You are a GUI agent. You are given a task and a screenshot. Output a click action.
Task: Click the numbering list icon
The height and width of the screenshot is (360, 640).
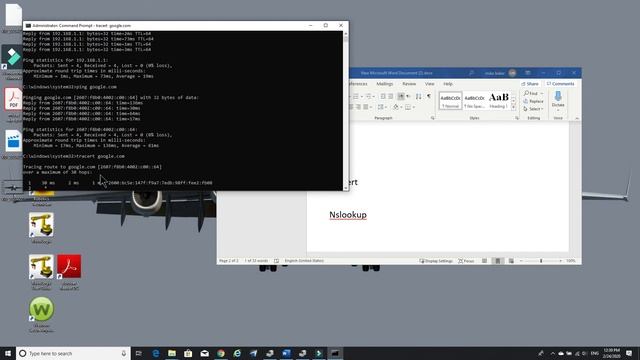pyautogui.click(x=357, y=96)
